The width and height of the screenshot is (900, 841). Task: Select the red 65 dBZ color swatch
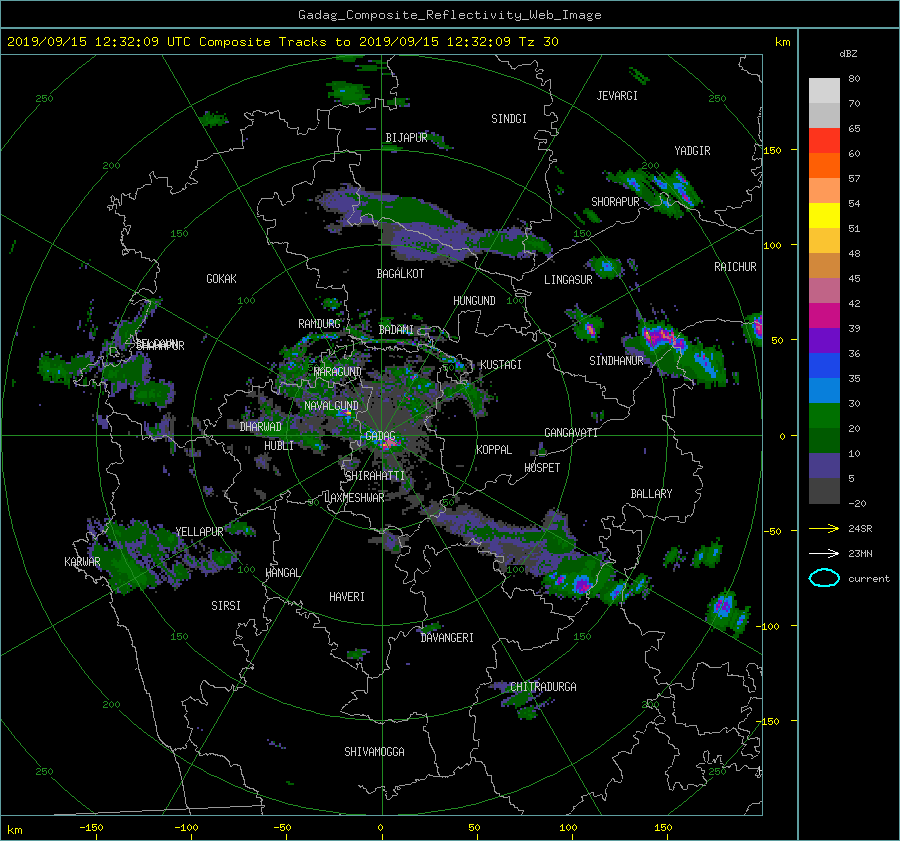[x=824, y=141]
